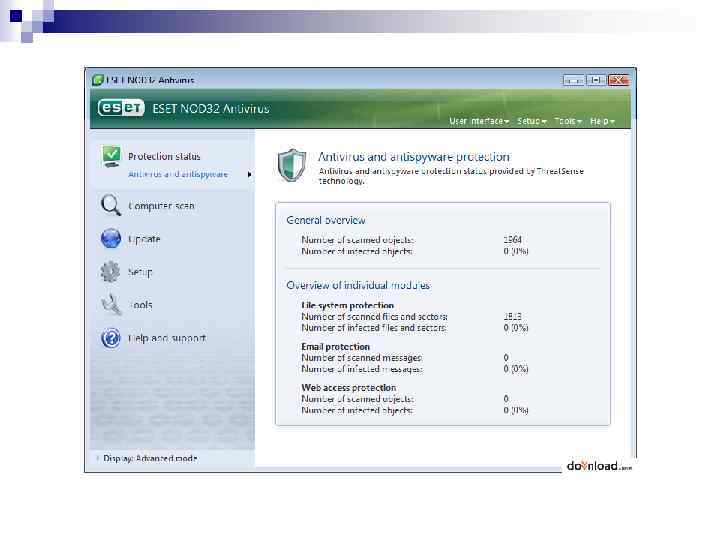Click the File system protection label
This screenshot has height=540, width=720.
[x=348, y=305]
